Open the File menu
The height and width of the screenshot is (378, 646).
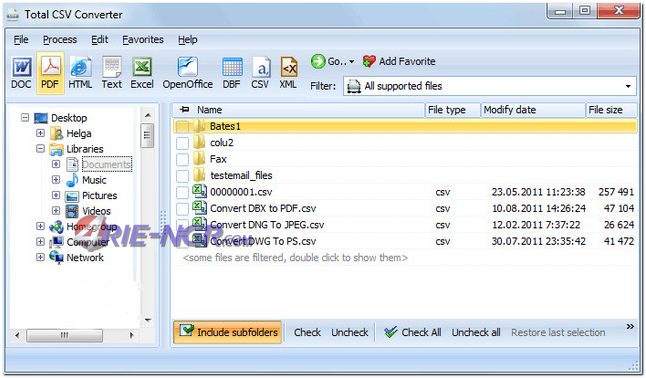(21, 40)
